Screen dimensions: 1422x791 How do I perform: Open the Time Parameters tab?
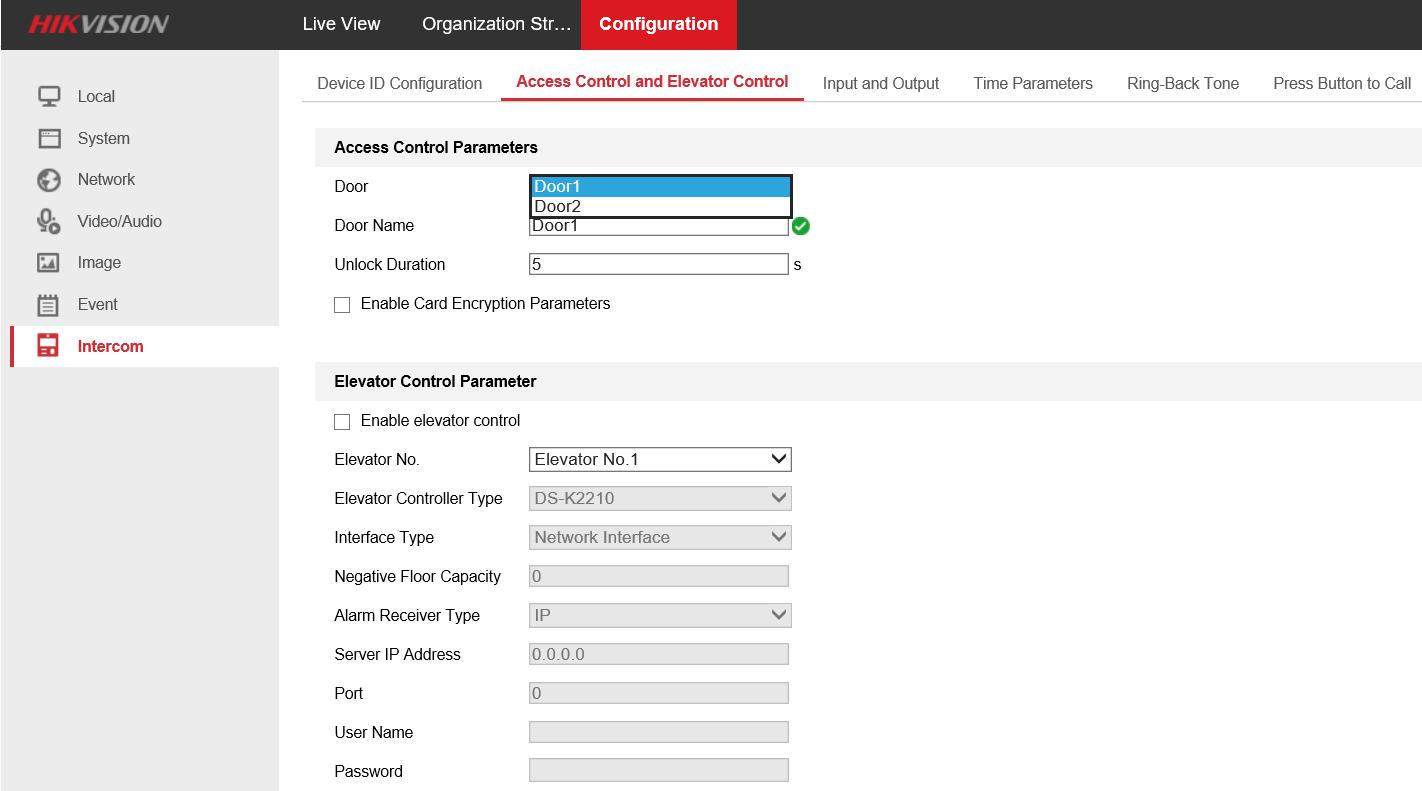click(1032, 84)
